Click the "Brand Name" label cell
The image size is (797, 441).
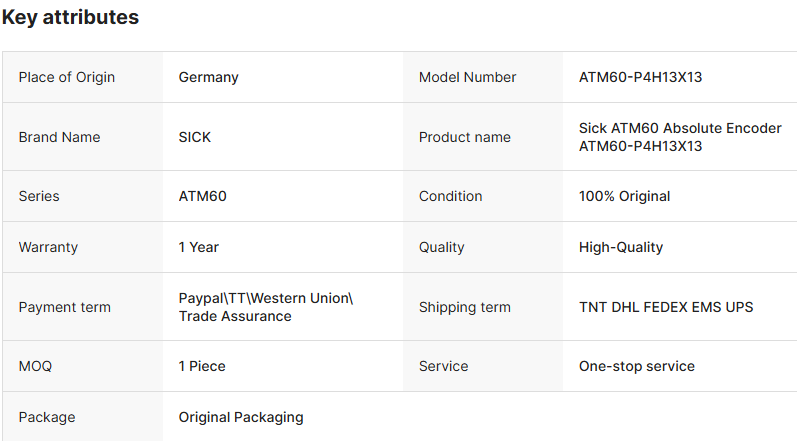(59, 137)
